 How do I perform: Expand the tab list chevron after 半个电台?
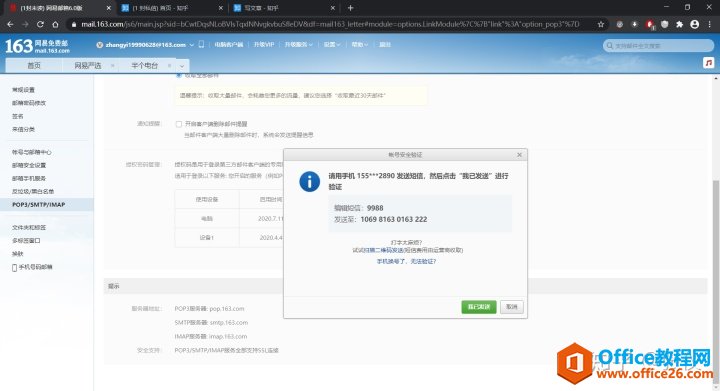click(x=182, y=66)
